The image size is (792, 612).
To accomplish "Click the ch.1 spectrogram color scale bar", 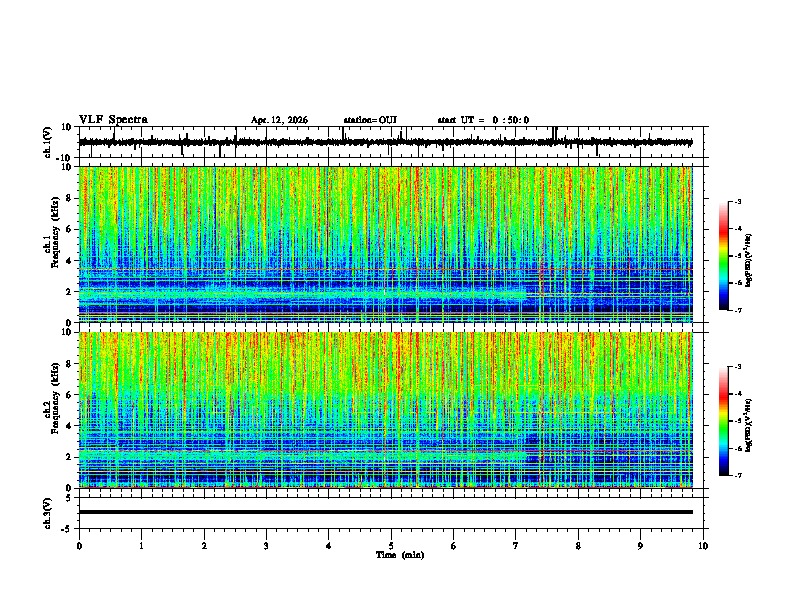I will (724, 256).
